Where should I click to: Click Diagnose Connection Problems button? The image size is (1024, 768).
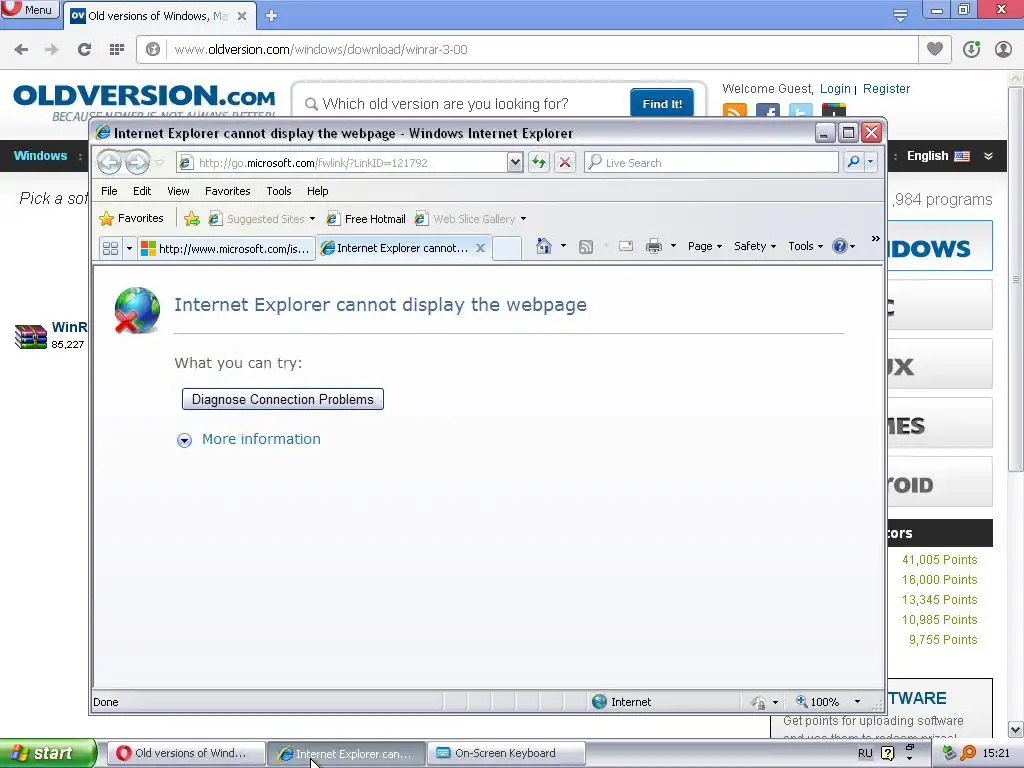pos(283,399)
